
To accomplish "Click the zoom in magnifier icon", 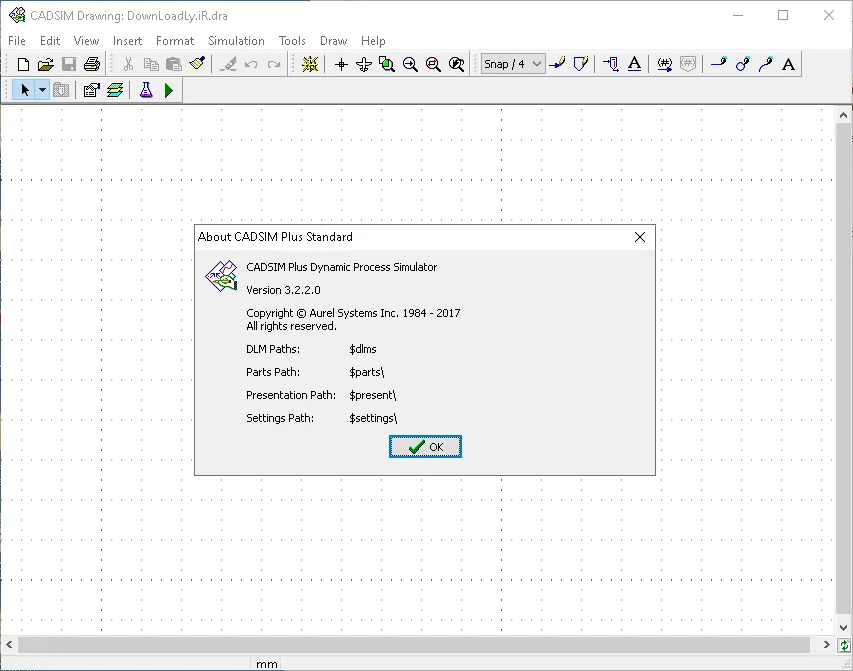I will (410, 64).
